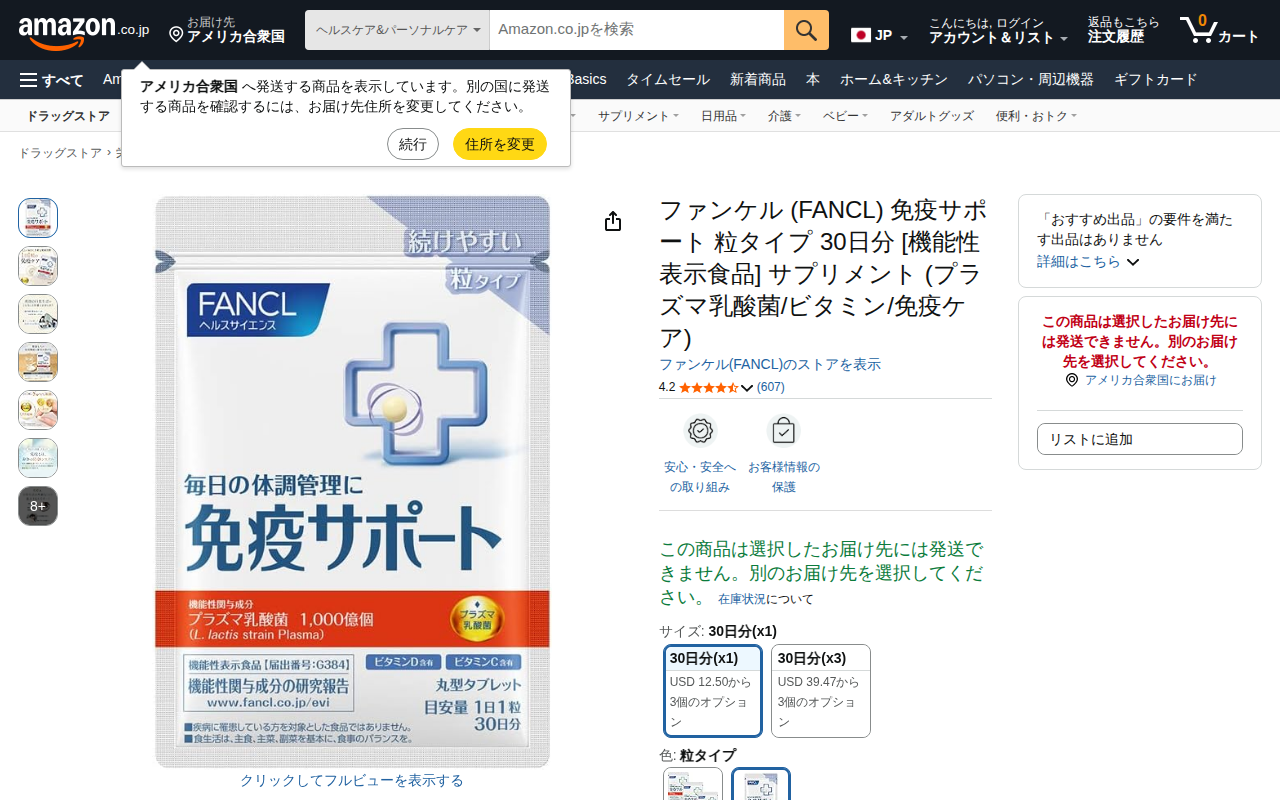Click bold ドラッグストア in the subnav bar
Image resolution: width=1280 pixels, height=800 pixels.
click(68, 116)
